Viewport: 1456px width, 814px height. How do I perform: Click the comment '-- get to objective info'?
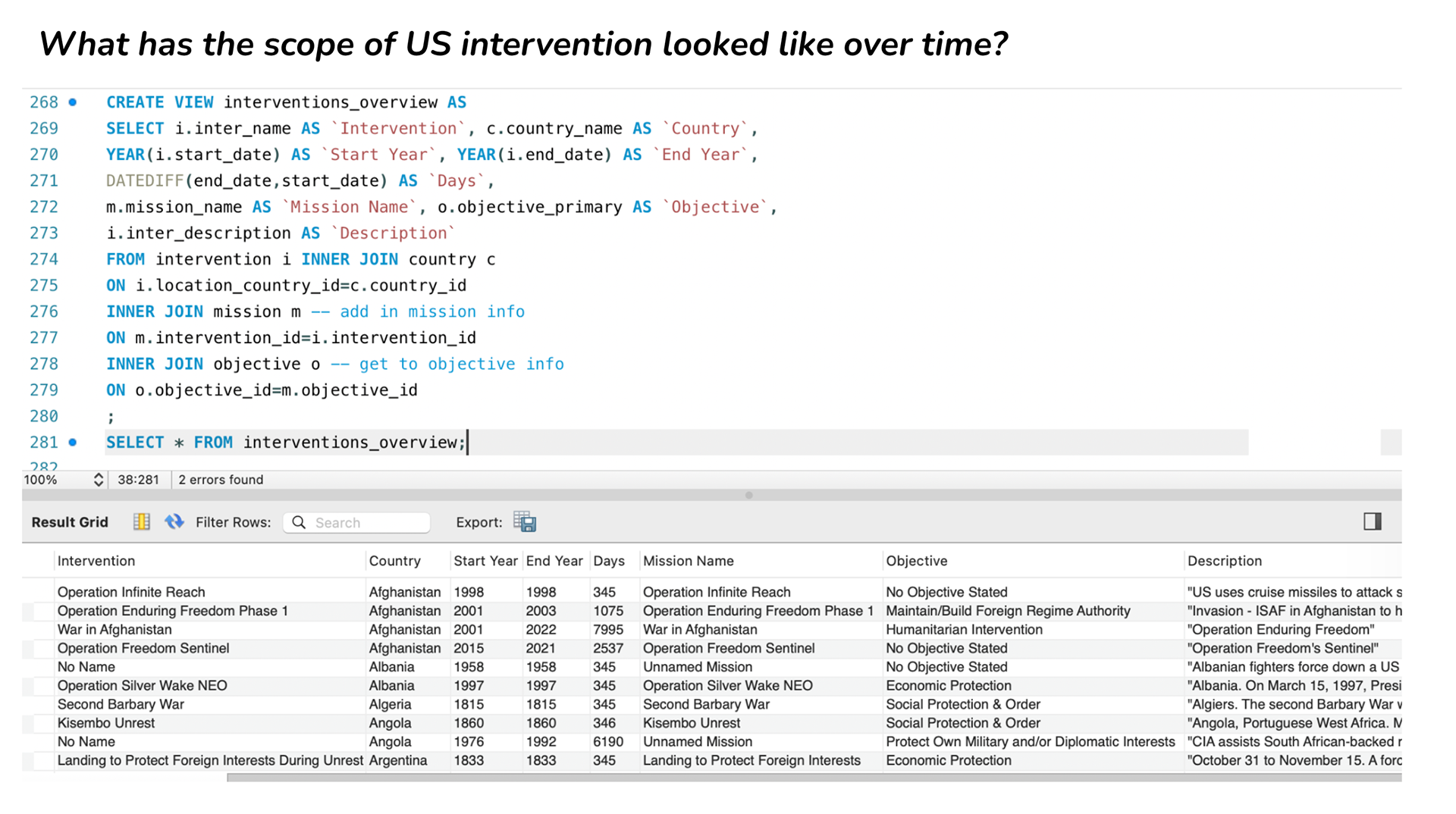[447, 364]
